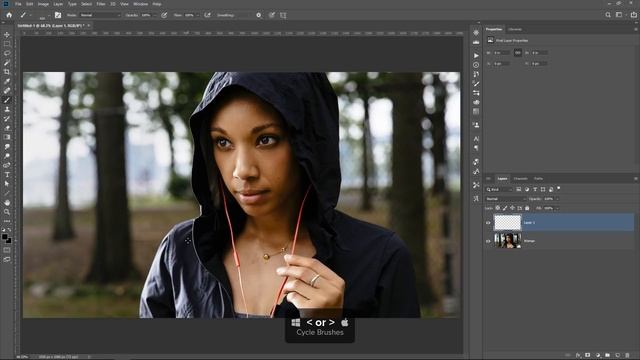Select the Blur tool
The image size is (640, 360).
tap(7, 147)
